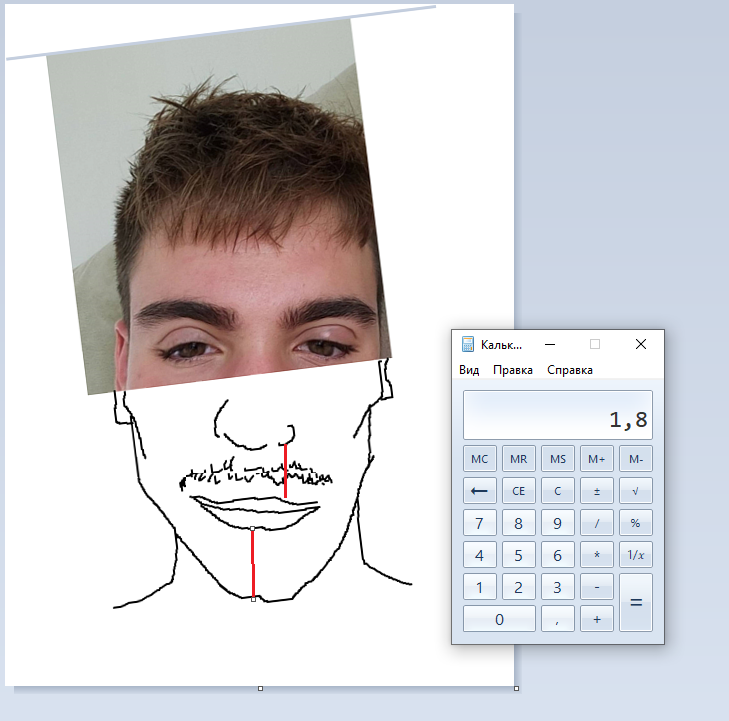Click digit 0 on calculator
The width and height of the screenshot is (729, 721).
[499, 619]
